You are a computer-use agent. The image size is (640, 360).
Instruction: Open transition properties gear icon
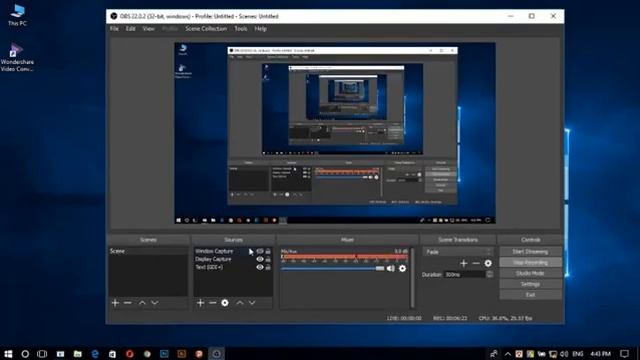click(x=488, y=263)
